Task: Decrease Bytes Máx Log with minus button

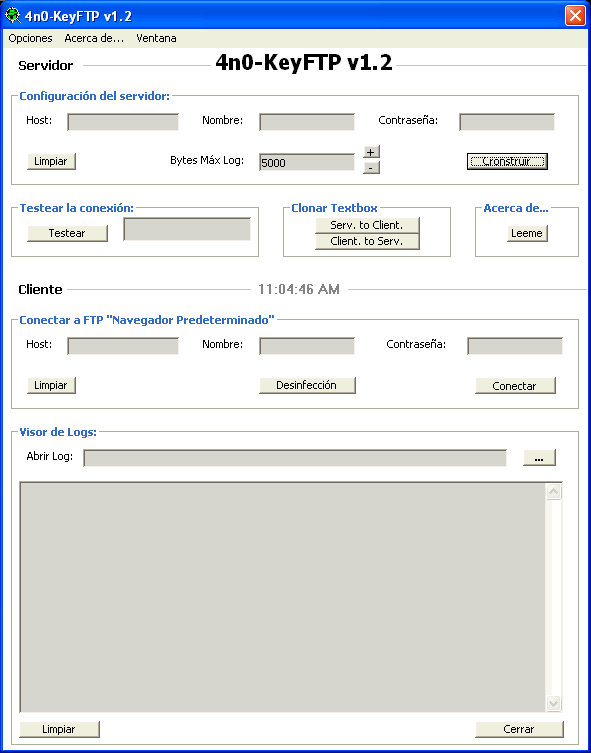Action: click(371, 168)
